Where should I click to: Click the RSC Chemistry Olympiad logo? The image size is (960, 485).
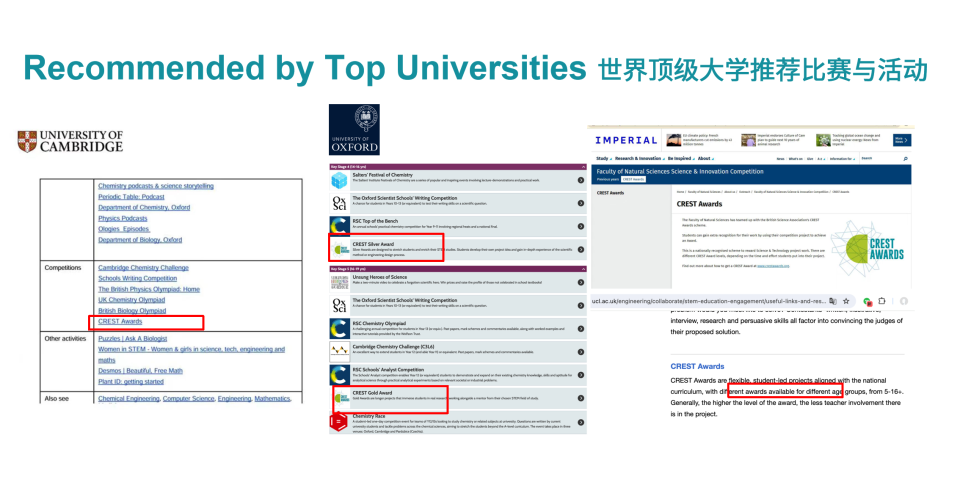pyautogui.click(x=339, y=328)
